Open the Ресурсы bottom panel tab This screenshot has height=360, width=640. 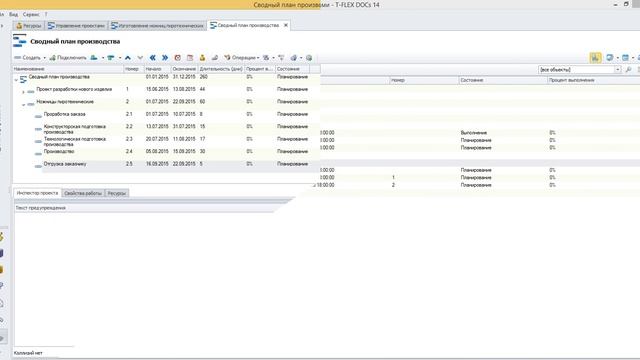[117, 193]
